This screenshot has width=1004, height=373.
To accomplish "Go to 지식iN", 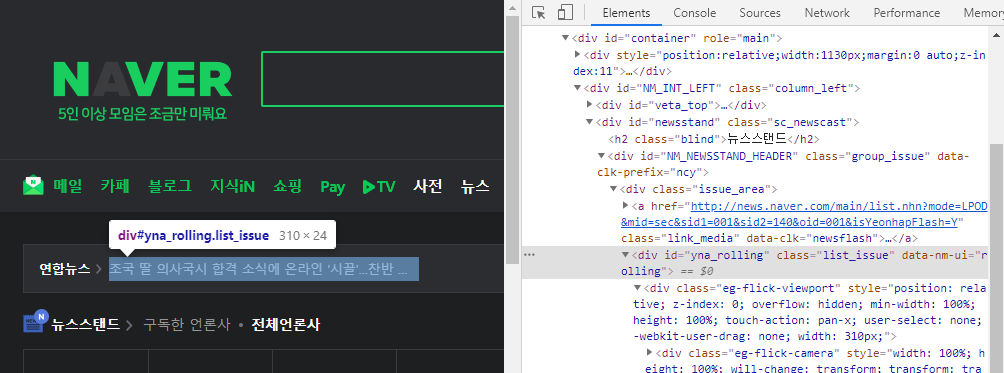I will (x=232, y=186).
